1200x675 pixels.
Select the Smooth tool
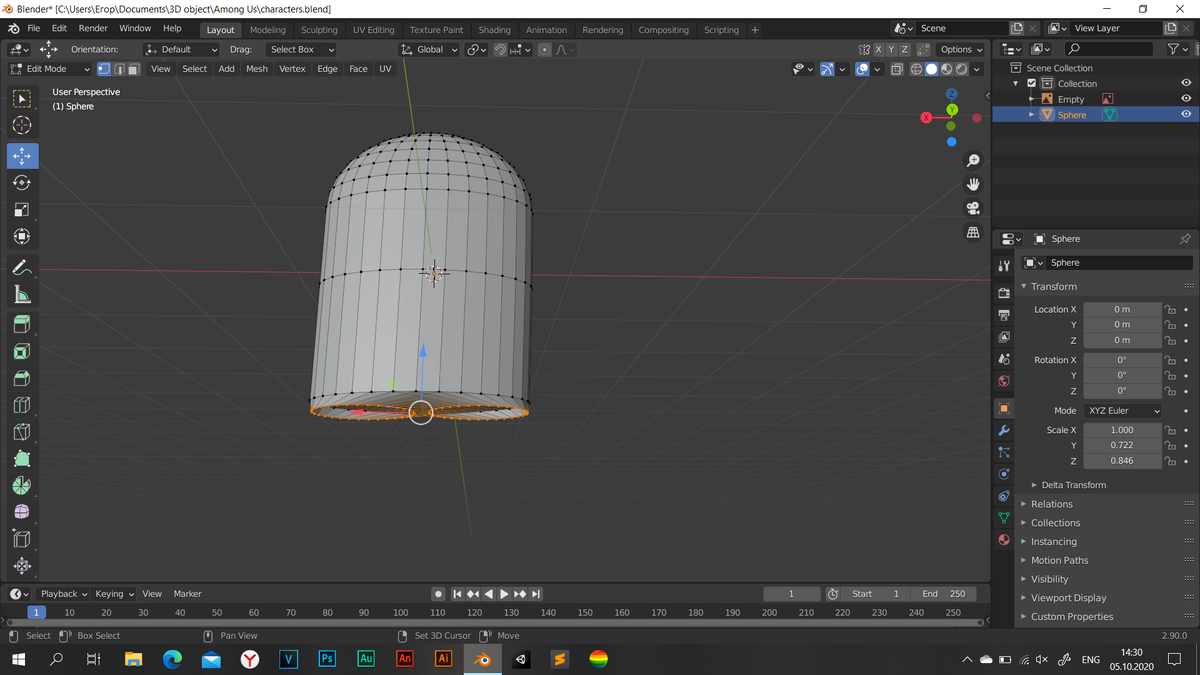[x=22, y=512]
